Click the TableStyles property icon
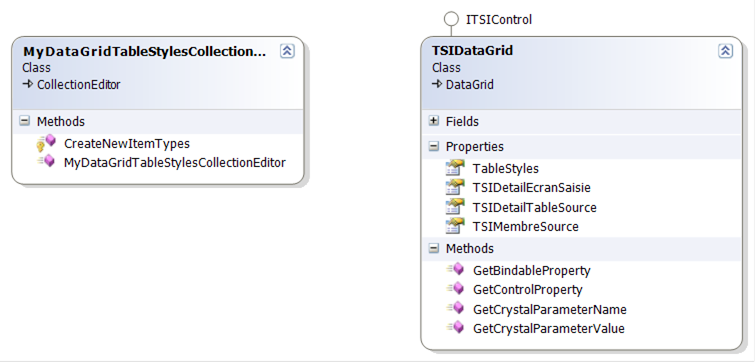This screenshot has height=363, width=756. [455, 168]
